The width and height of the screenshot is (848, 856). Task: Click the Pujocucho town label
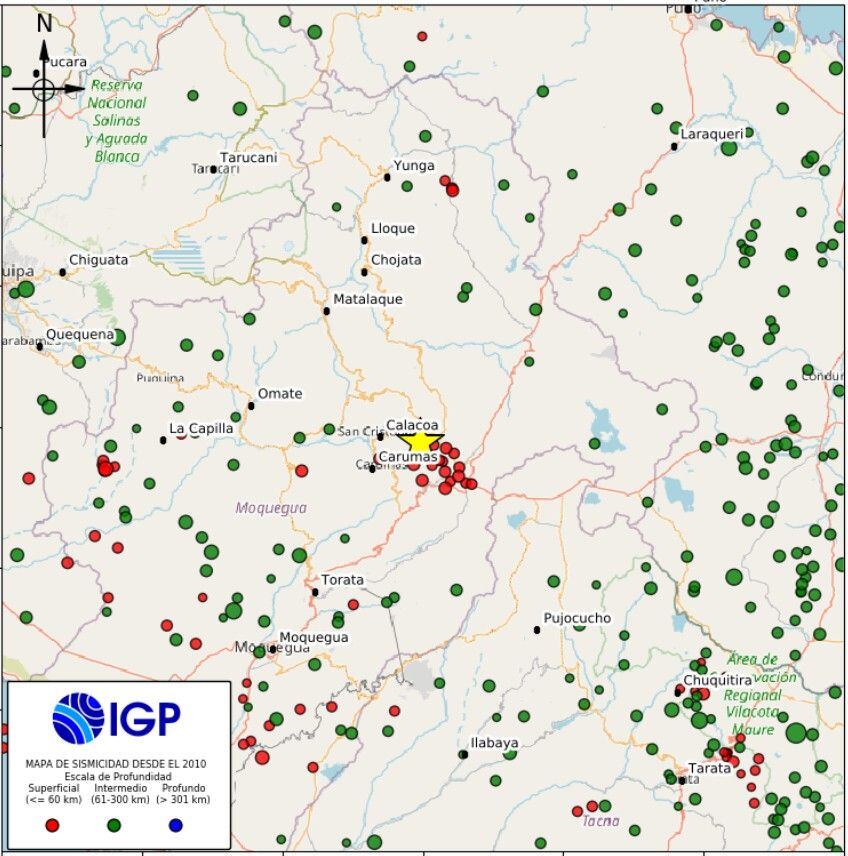578,618
